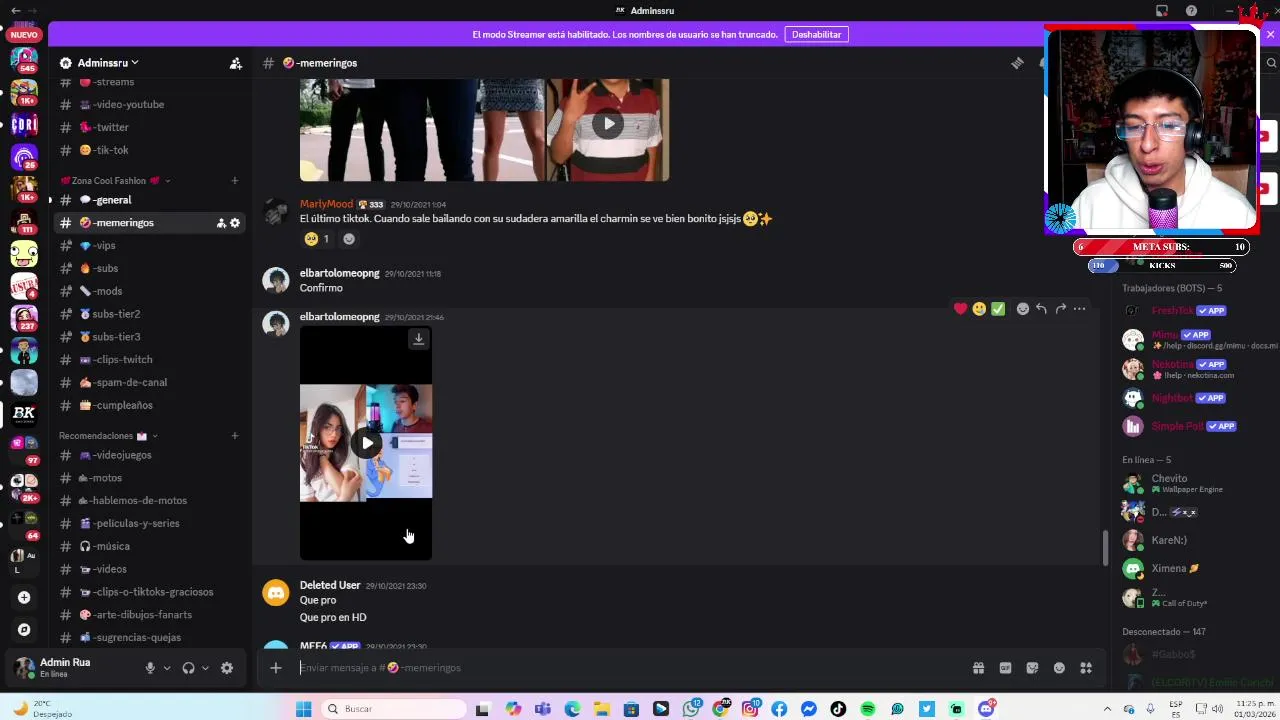Close the streamer mode banner
The height and width of the screenshot is (720, 1280).
1270,34
